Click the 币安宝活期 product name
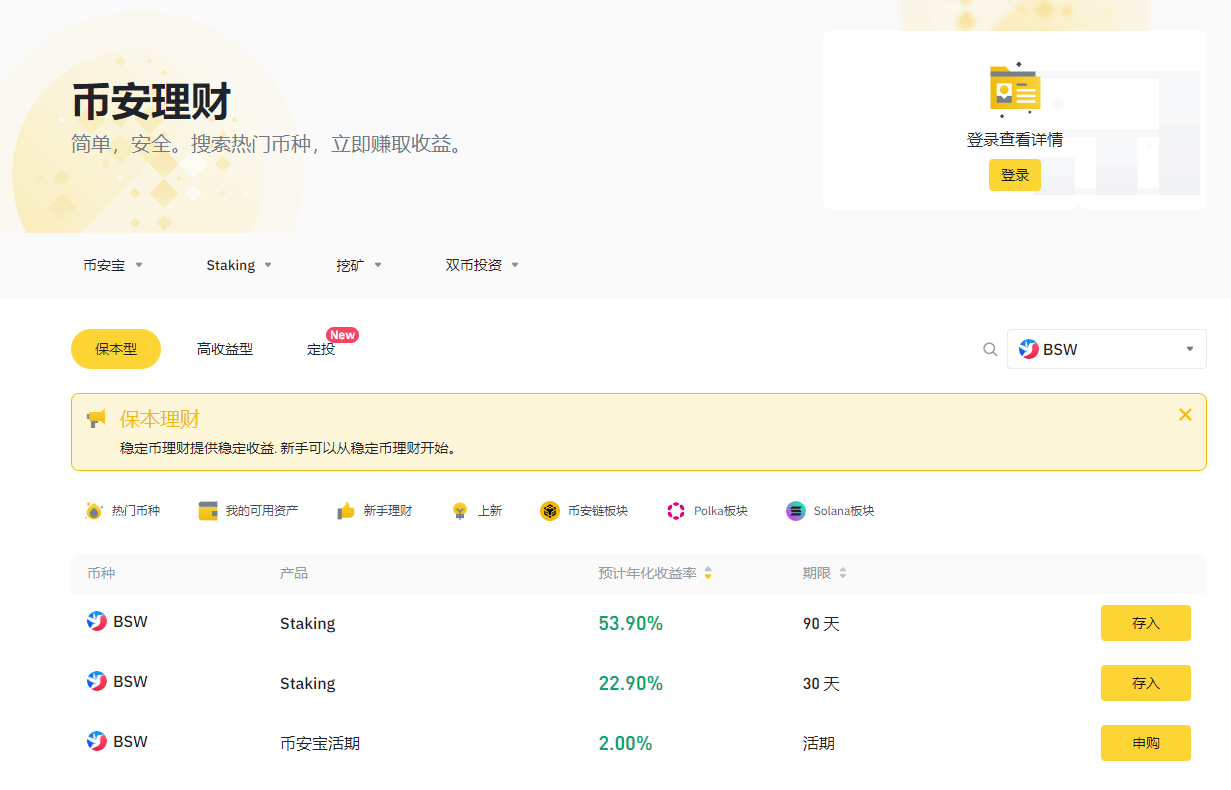 tap(320, 743)
